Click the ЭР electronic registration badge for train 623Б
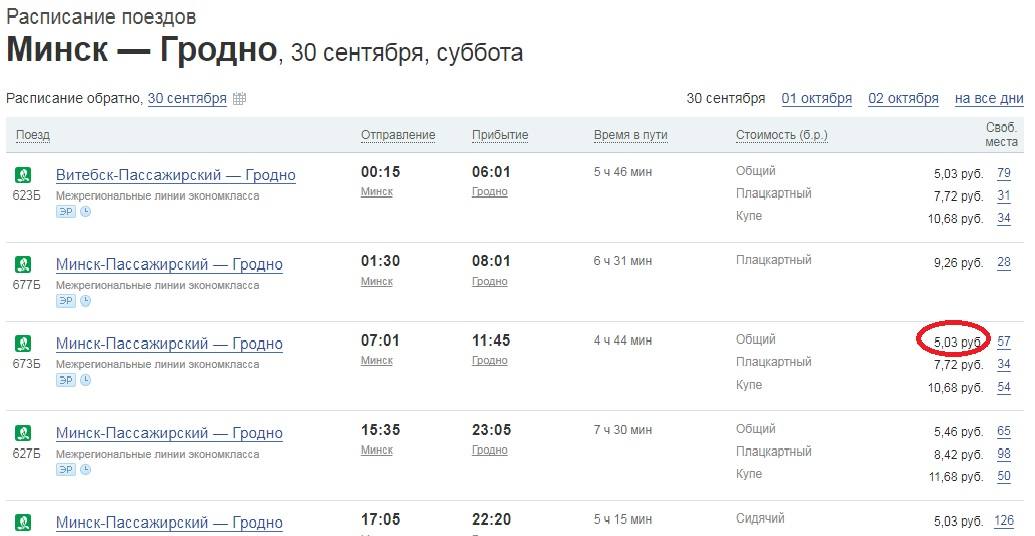Viewport: 1035px width, 536px height. tap(65, 212)
